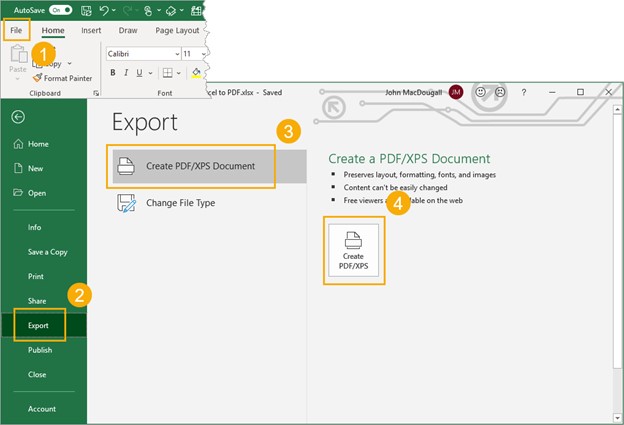
Task: Toggle Italic formatting
Action: [126, 72]
